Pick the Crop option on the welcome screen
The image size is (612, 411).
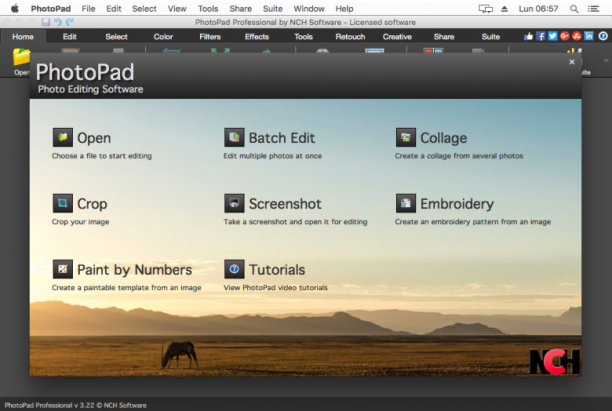point(80,203)
